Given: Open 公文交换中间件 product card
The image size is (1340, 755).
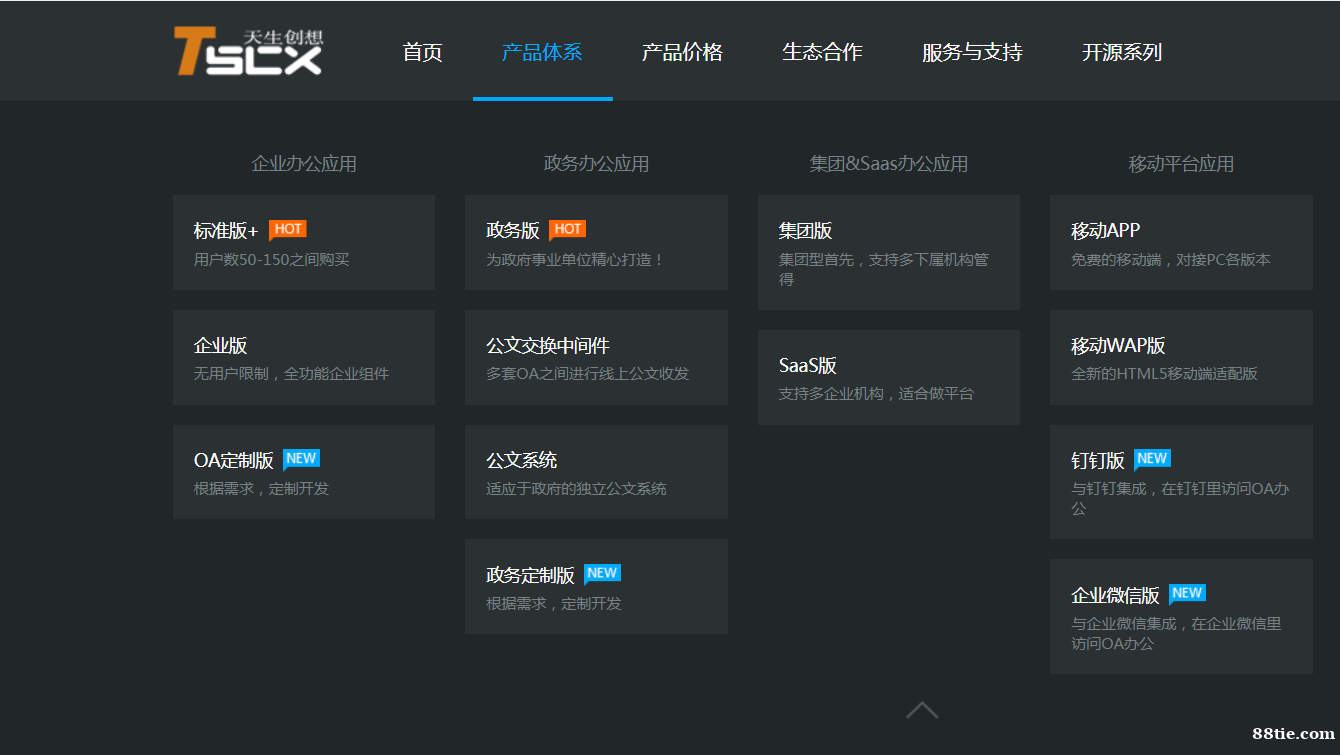Looking at the screenshot, I should point(596,357).
